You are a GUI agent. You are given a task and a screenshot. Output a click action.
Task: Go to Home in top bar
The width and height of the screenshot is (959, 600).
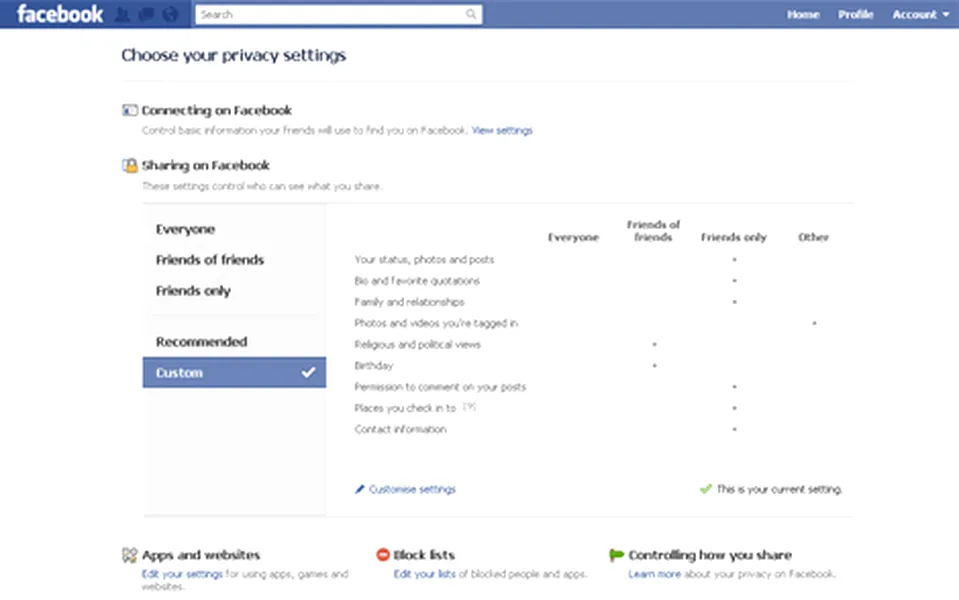(x=803, y=15)
